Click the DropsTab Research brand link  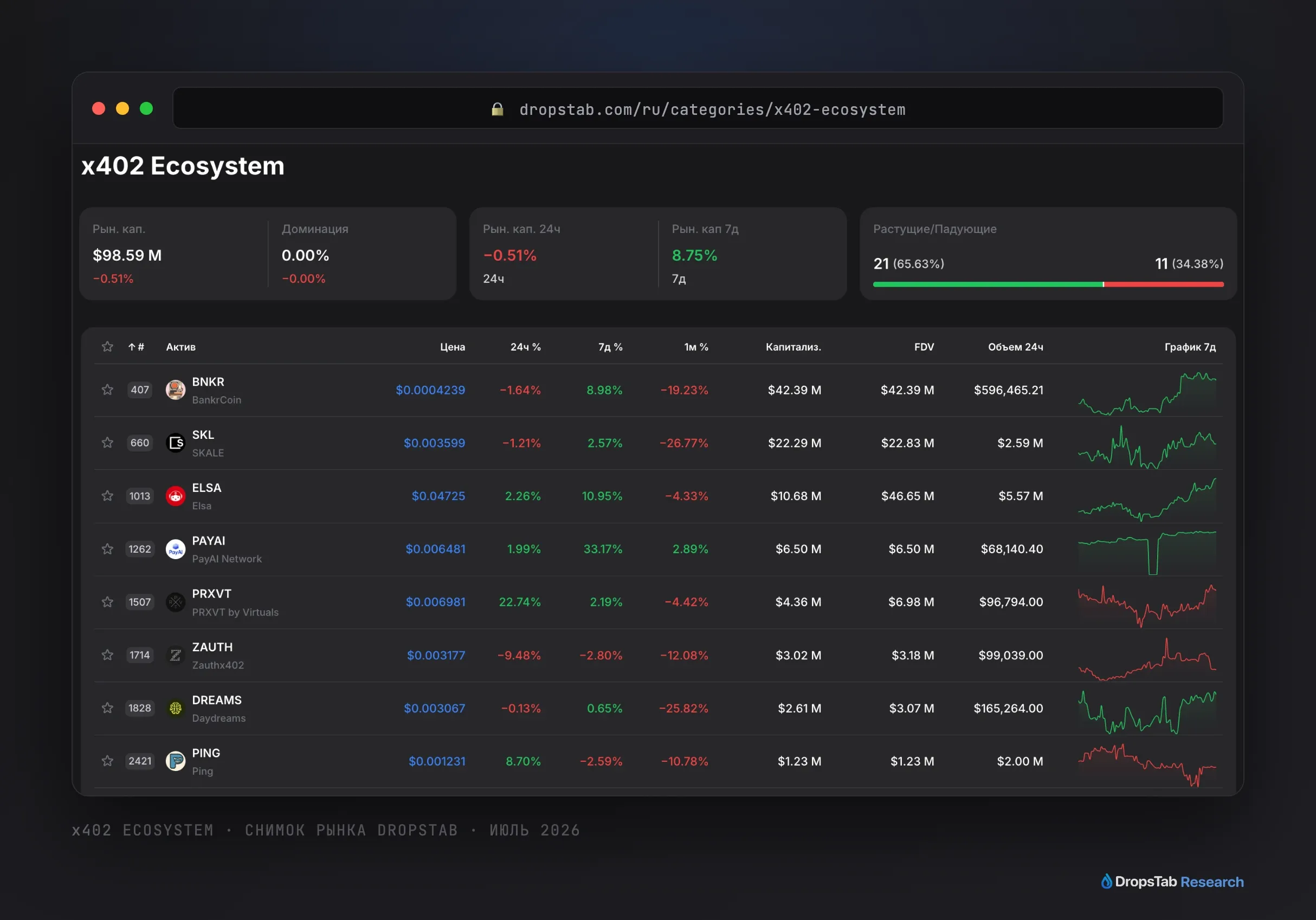pyautogui.click(x=1172, y=881)
